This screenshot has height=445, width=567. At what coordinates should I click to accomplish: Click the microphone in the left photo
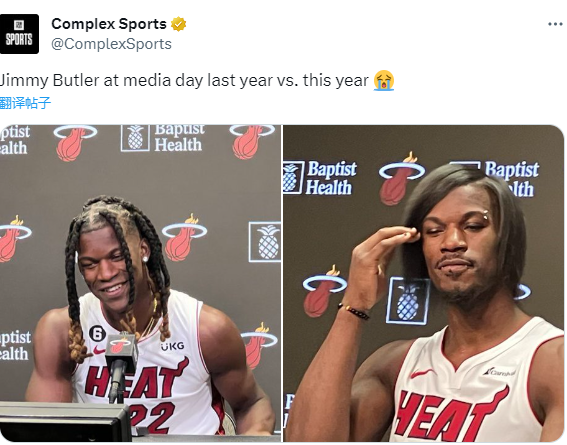120,365
